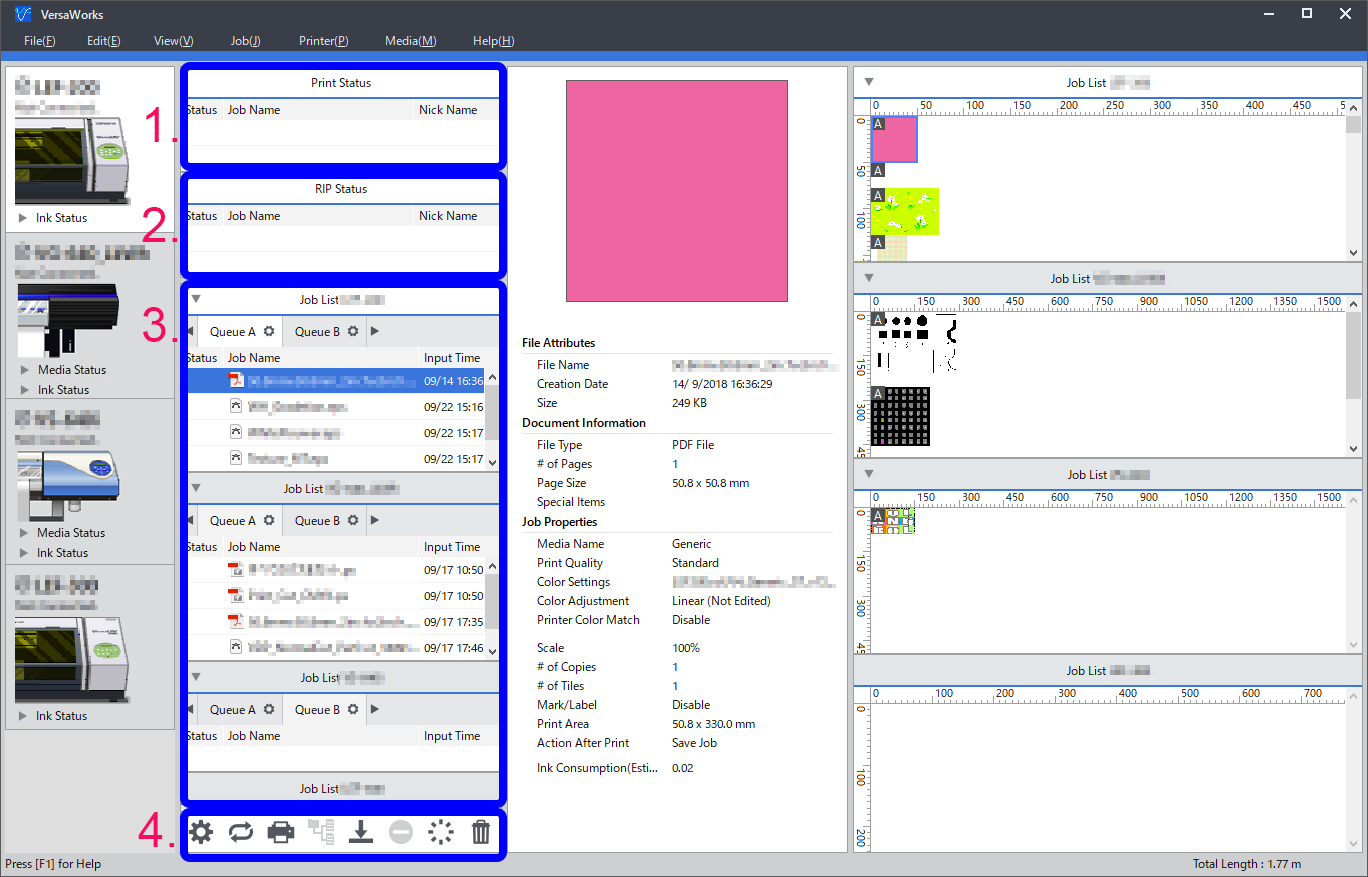1368x877 pixels.
Task: Click the pink thumbnail in the top layout area
Action: [x=895, y=140]
